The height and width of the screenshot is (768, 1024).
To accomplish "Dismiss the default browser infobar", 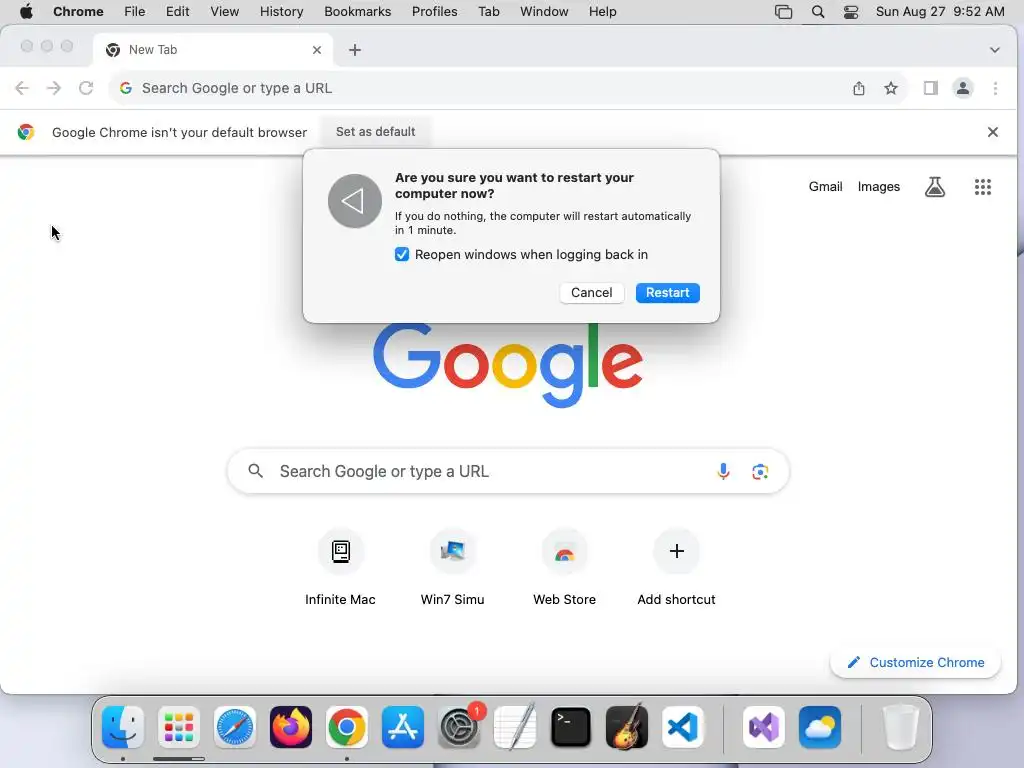I will [x=993, y=132].
